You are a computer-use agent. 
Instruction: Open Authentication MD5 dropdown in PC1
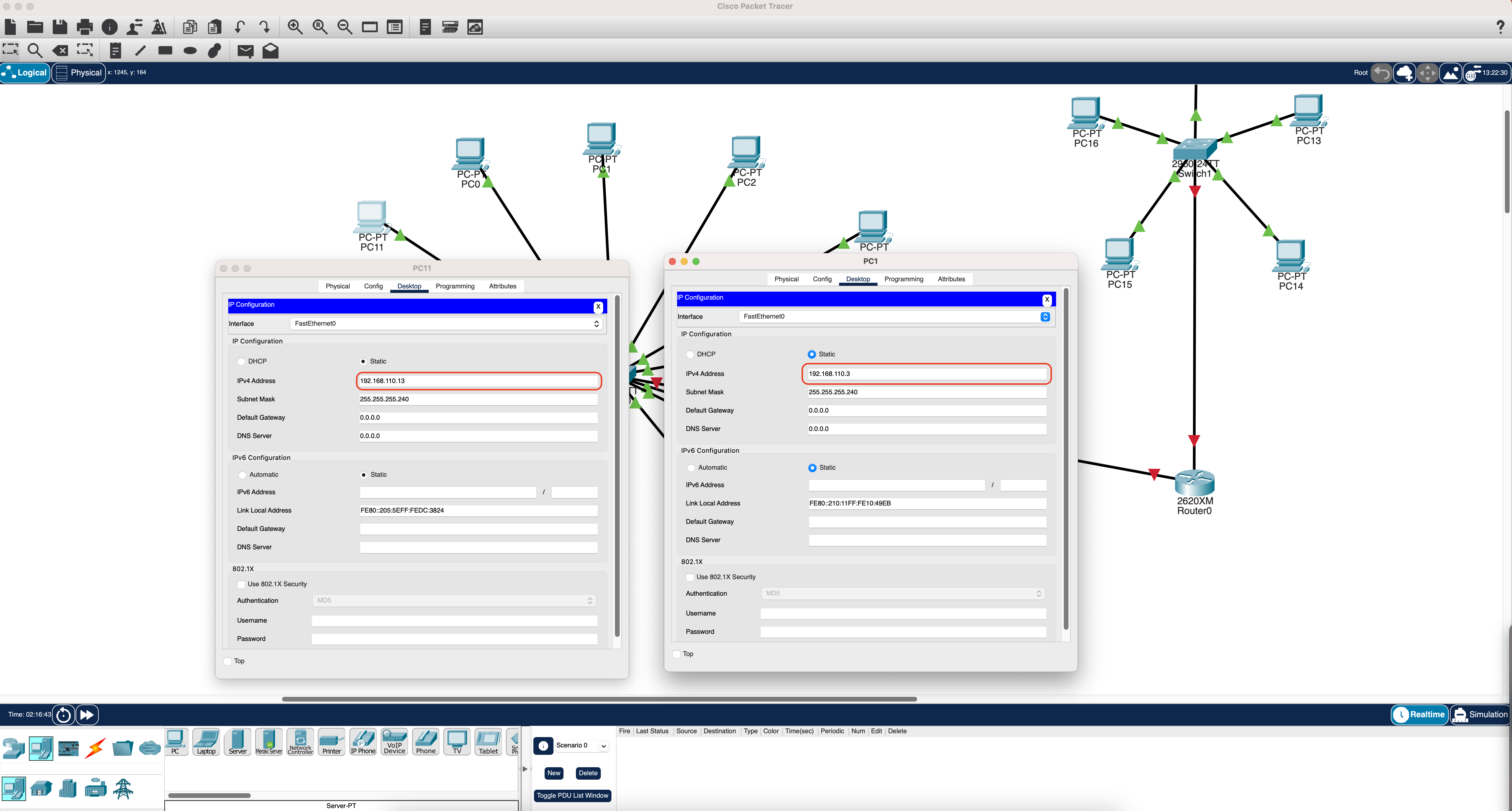pos(903,593)
